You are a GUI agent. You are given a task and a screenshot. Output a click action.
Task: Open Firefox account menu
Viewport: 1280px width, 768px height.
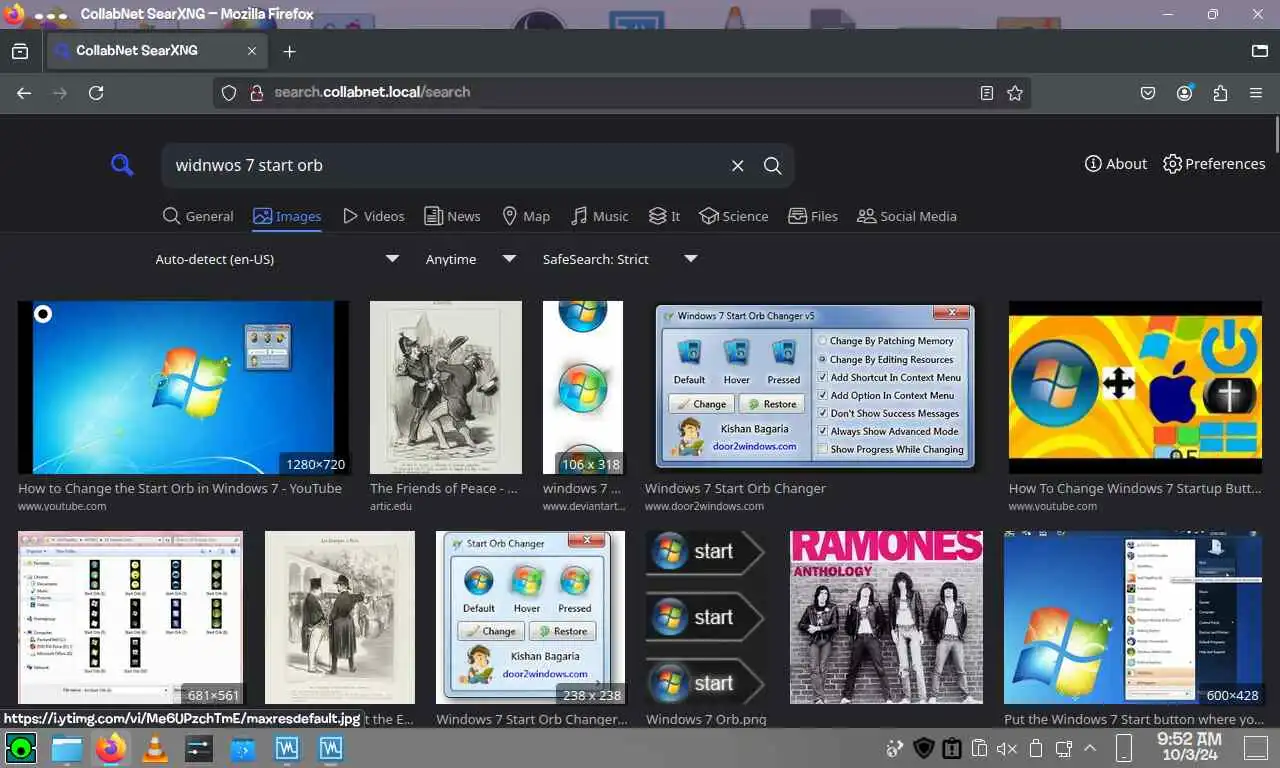[x=1184, y=93]
